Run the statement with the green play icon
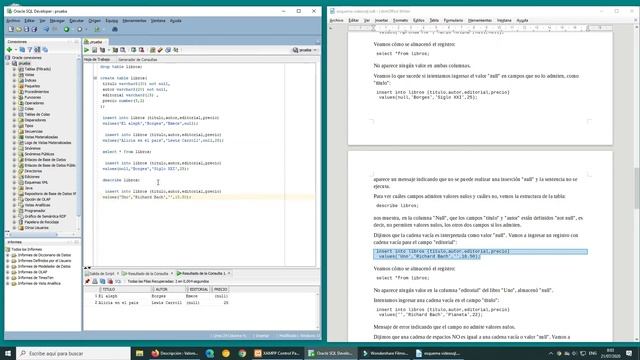This screenshot has height=360, width=640. [87, 50]
